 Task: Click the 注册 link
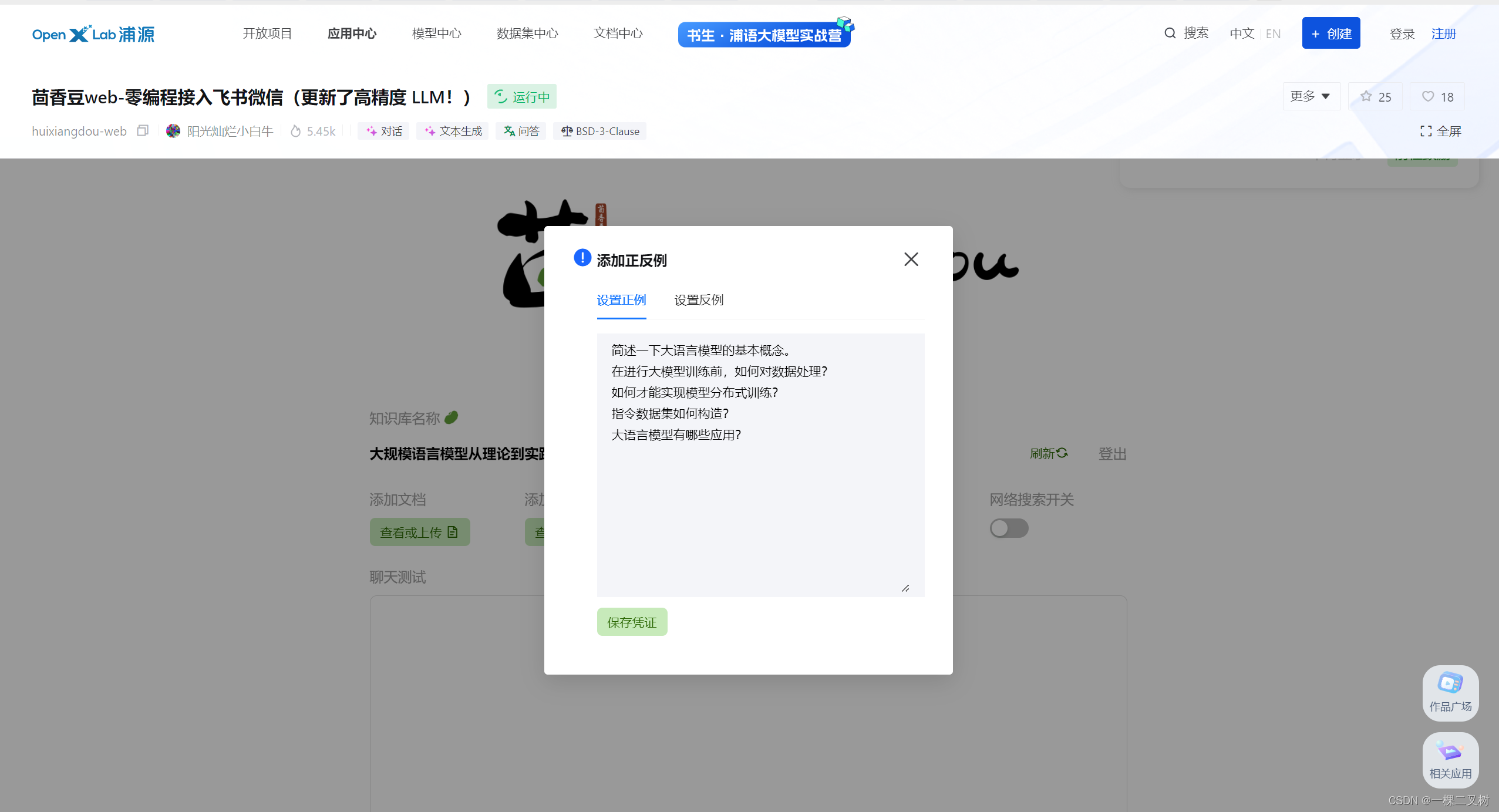tap(1443, 33)
